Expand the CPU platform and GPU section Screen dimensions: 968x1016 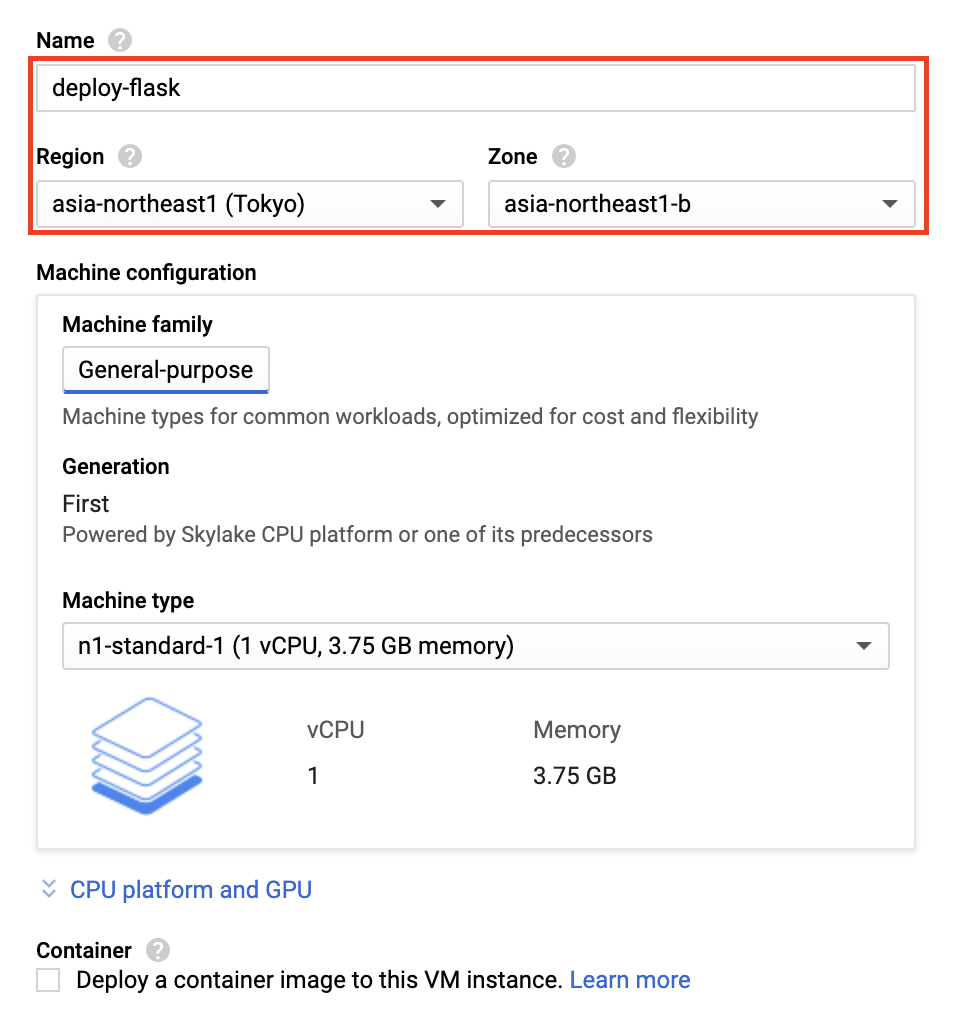pyautogui.click(x=190, y=888)
